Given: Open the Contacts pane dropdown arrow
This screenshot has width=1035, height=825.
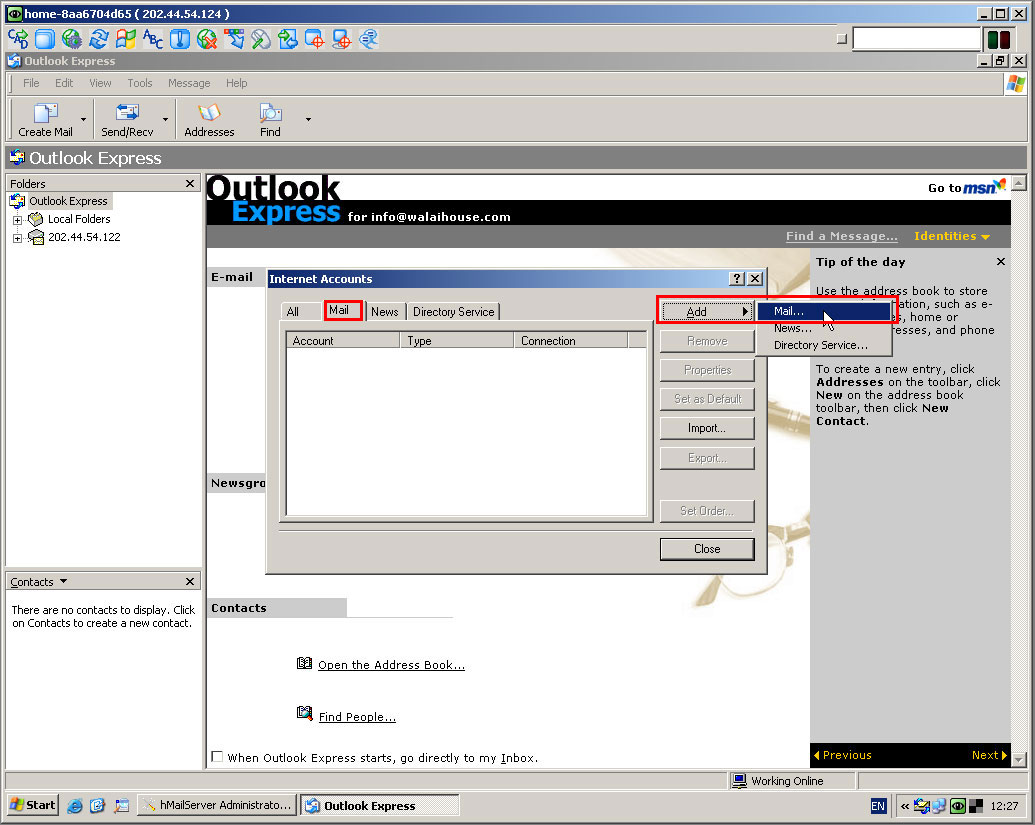Looking at the screenshot, I should pyautogui.click(x=63, y=581).
